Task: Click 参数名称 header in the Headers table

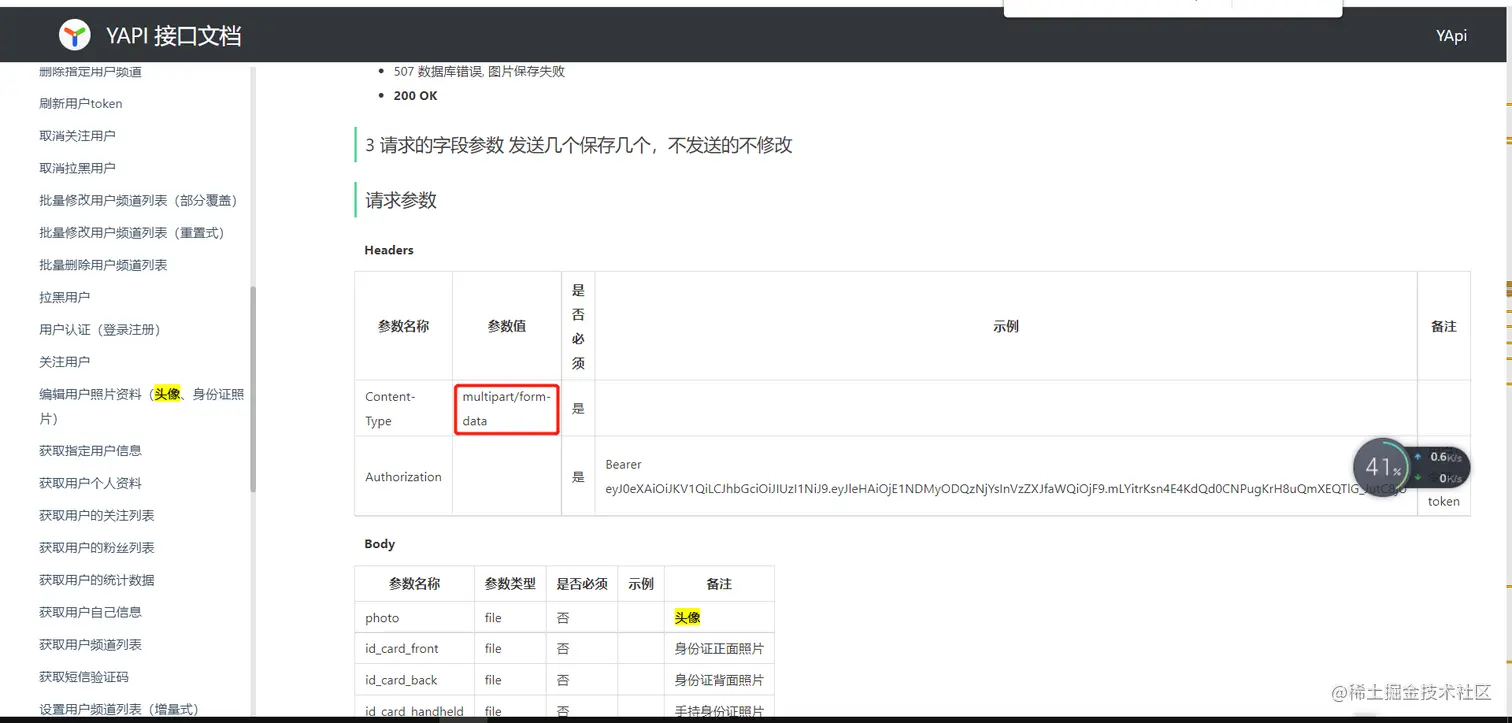Action: 403,326
